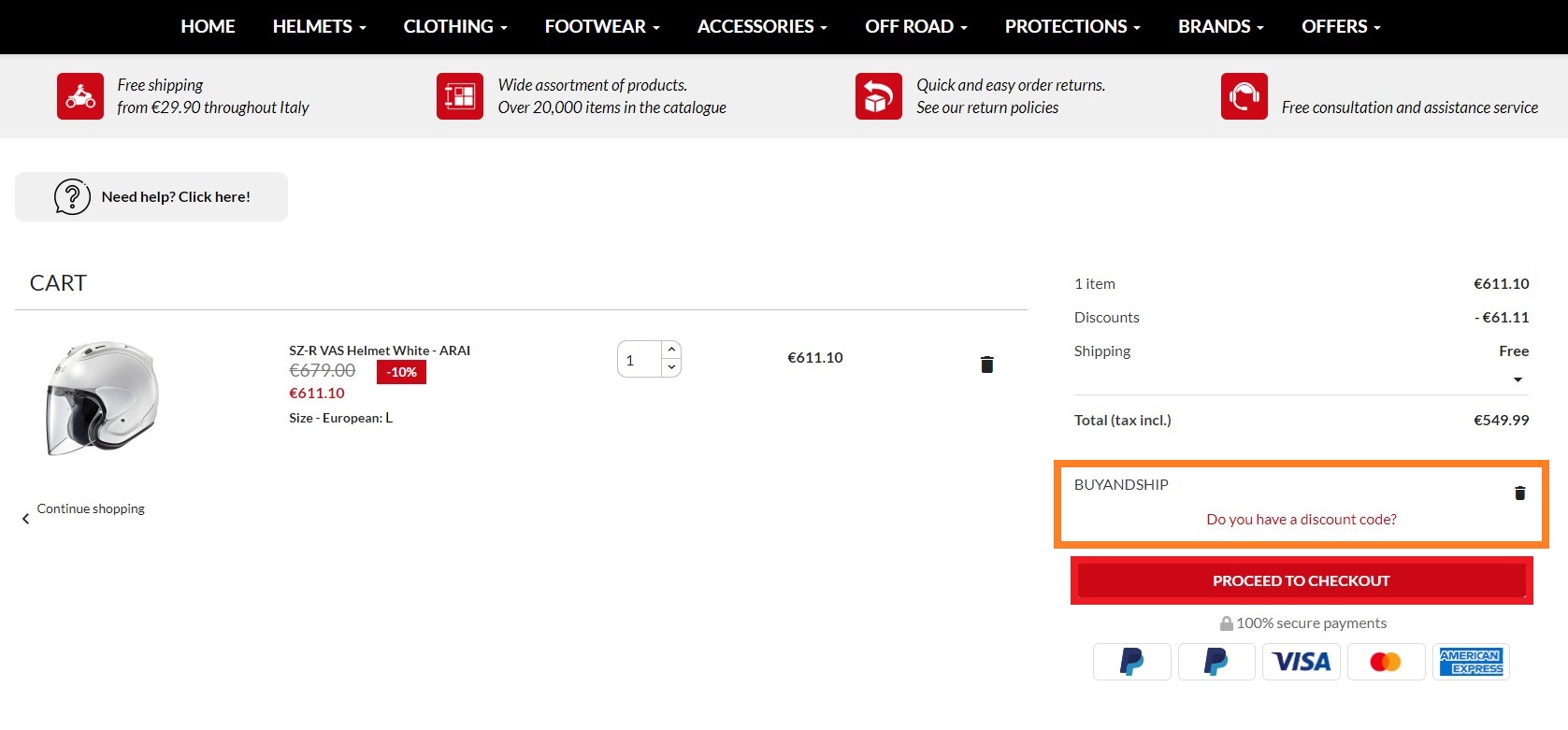The height and width of the screenshot is (730, 1568).
Task: Remove the BUYANDSHIP discount code
Action: [1519, 493]
